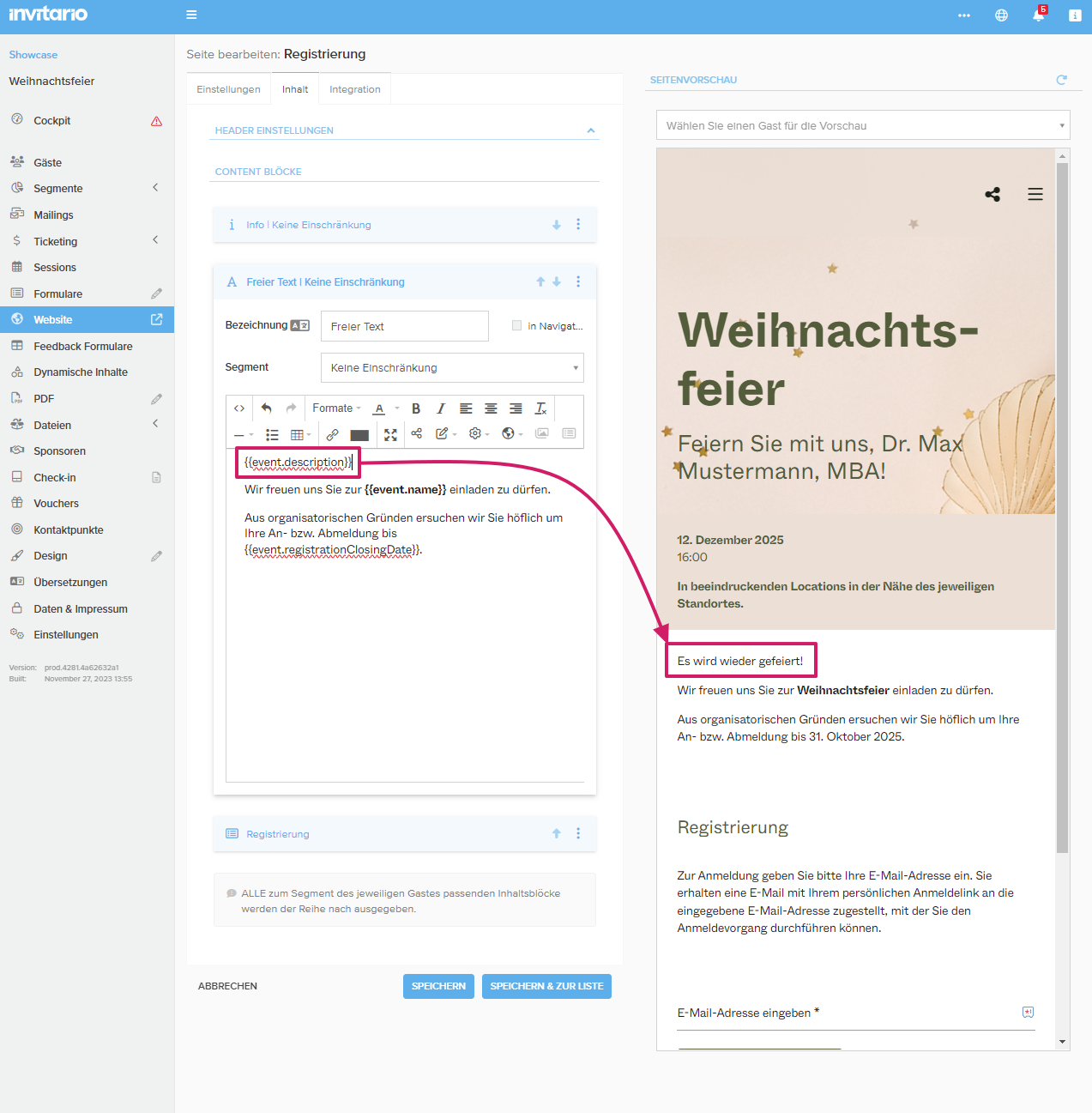
Task: Click into the Bezeichnung text field
Action: pyautogui.click(x=404, y=326)
